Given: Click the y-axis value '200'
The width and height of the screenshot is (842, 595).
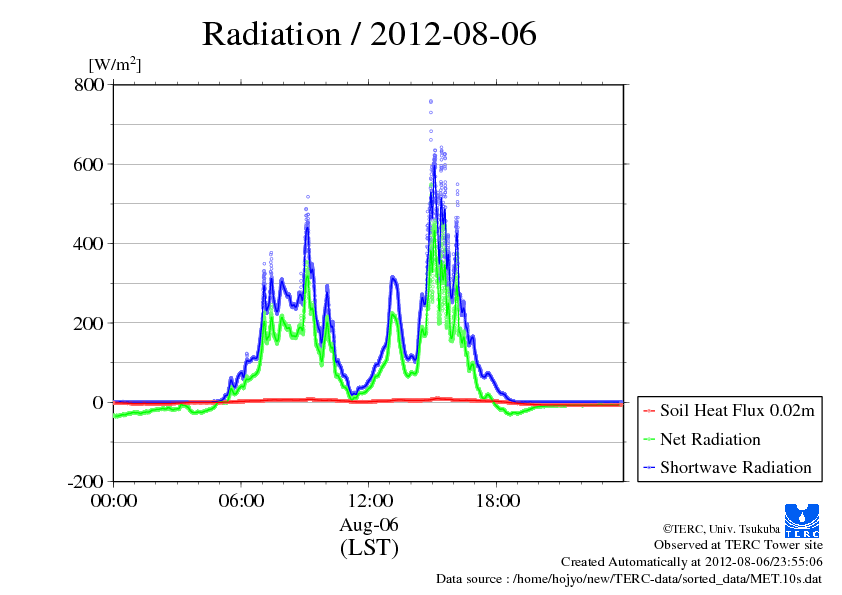Looking at the screenshot, I should point(88,323).
